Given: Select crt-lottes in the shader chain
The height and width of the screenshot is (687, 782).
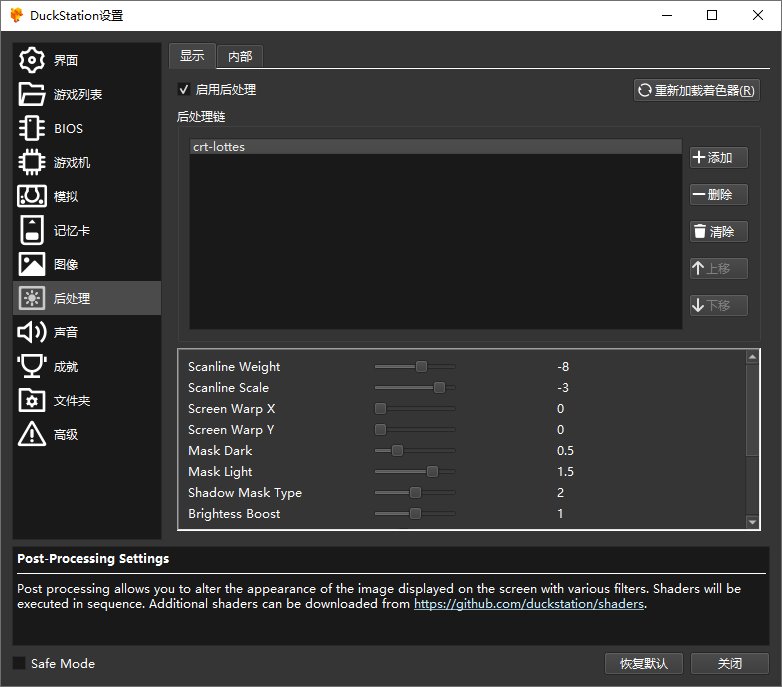Looking at the screenshot, I should (435, 147).
